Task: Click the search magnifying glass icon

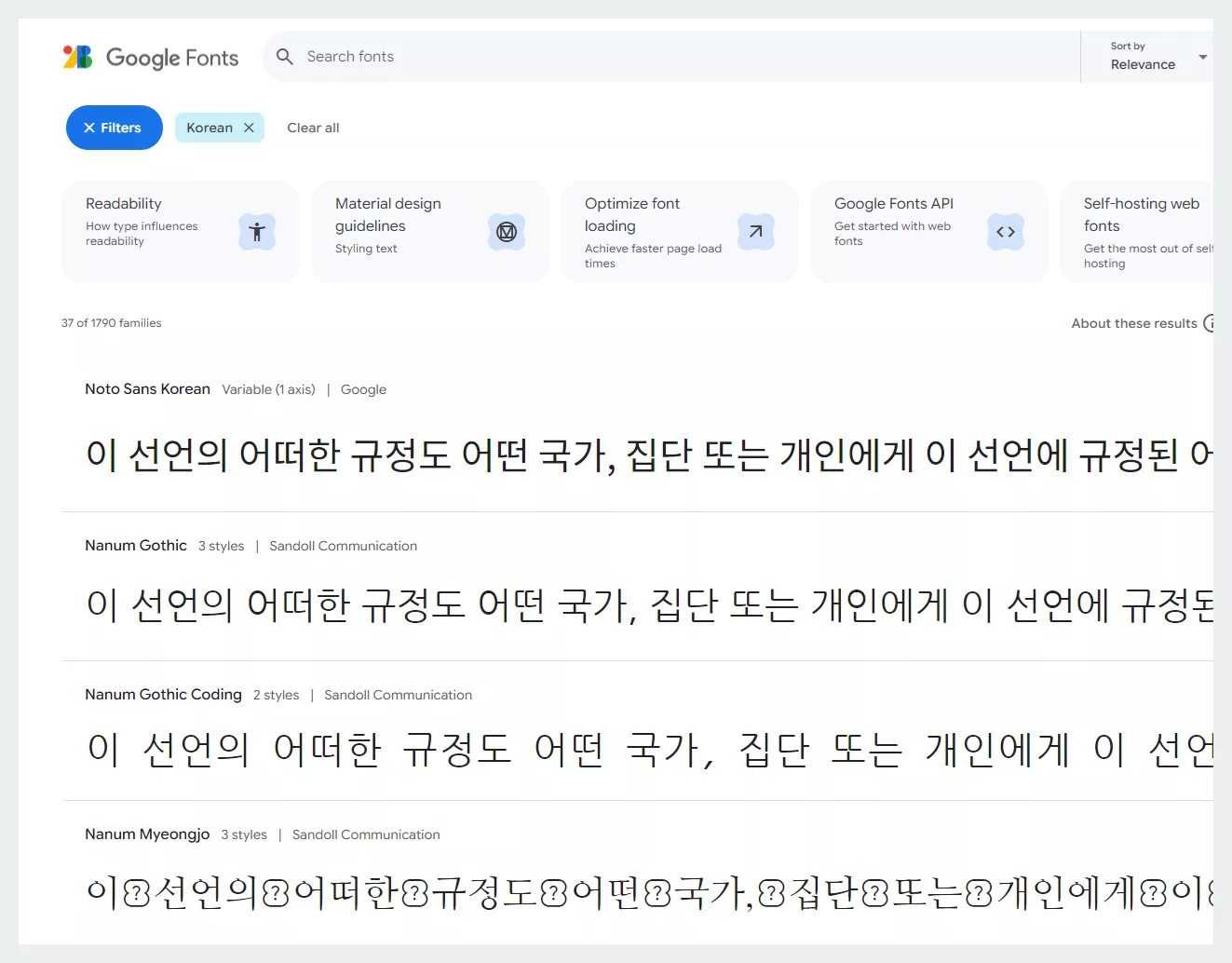Action: (x=285, y=57)
